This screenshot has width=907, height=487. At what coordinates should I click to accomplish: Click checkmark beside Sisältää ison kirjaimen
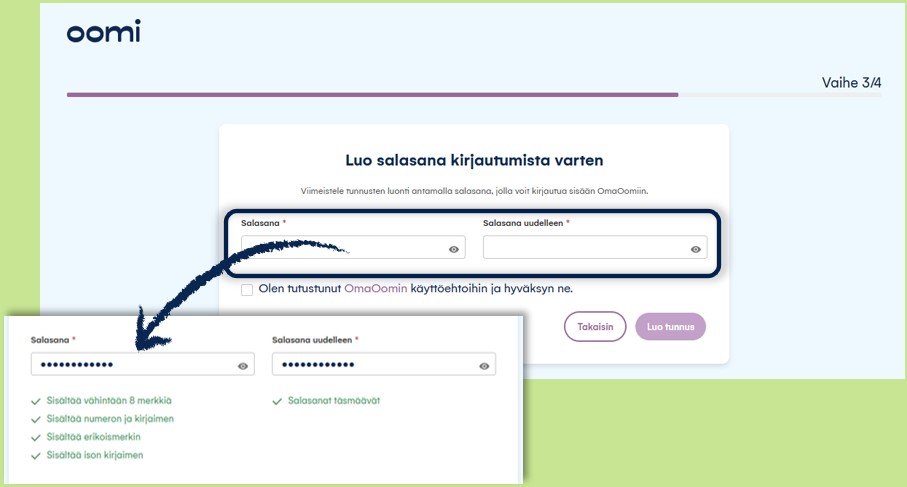click(x=36, y=455)
